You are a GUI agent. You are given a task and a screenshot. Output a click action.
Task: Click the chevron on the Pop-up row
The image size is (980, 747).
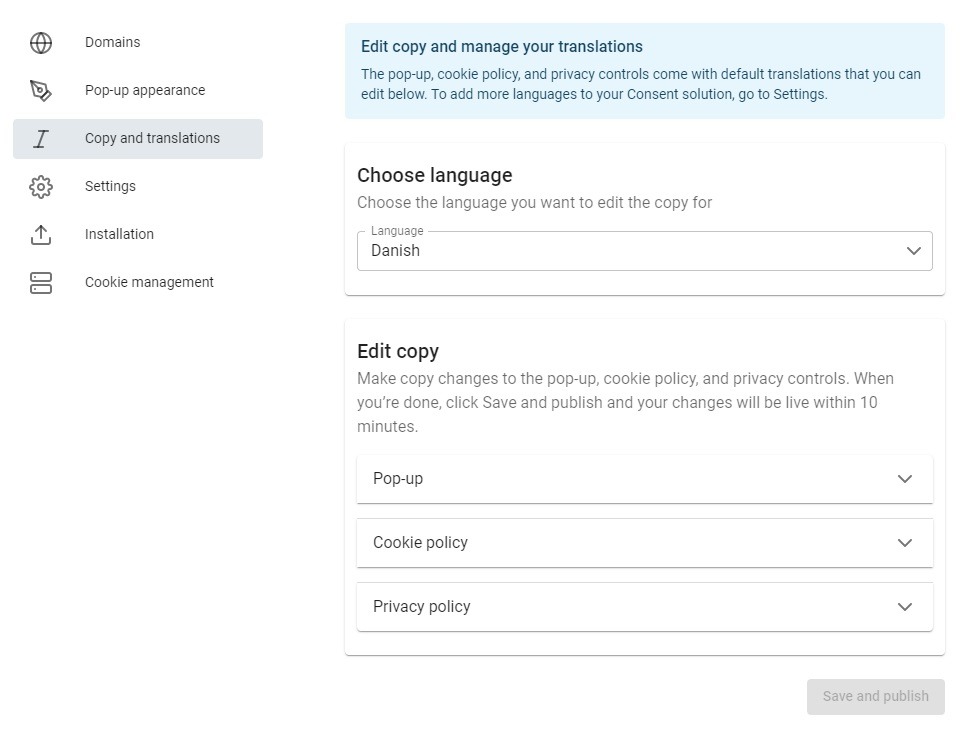pyautogui.click(x=905, y=479)
